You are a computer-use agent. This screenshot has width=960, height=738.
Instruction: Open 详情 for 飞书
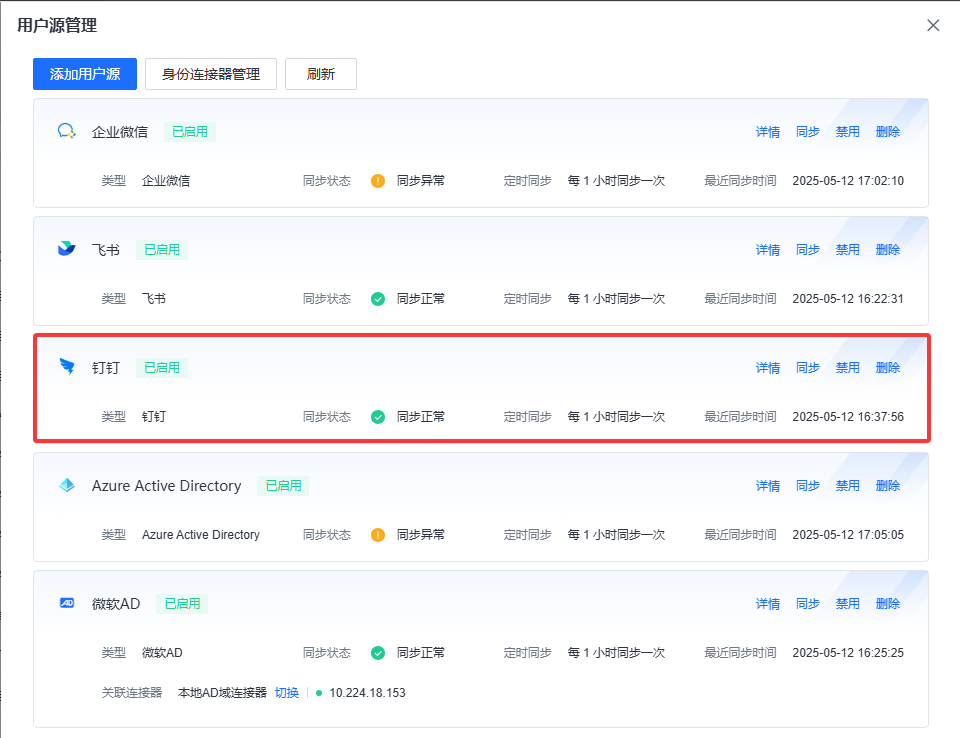767,250
